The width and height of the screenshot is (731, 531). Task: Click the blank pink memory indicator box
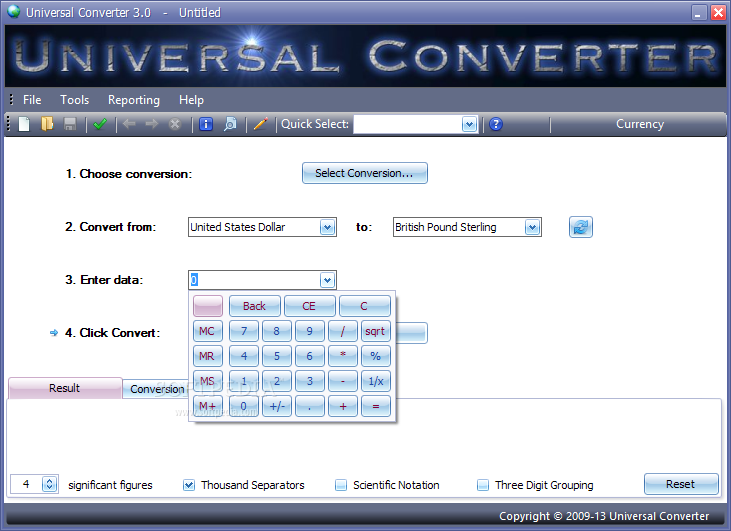[207, 306]
